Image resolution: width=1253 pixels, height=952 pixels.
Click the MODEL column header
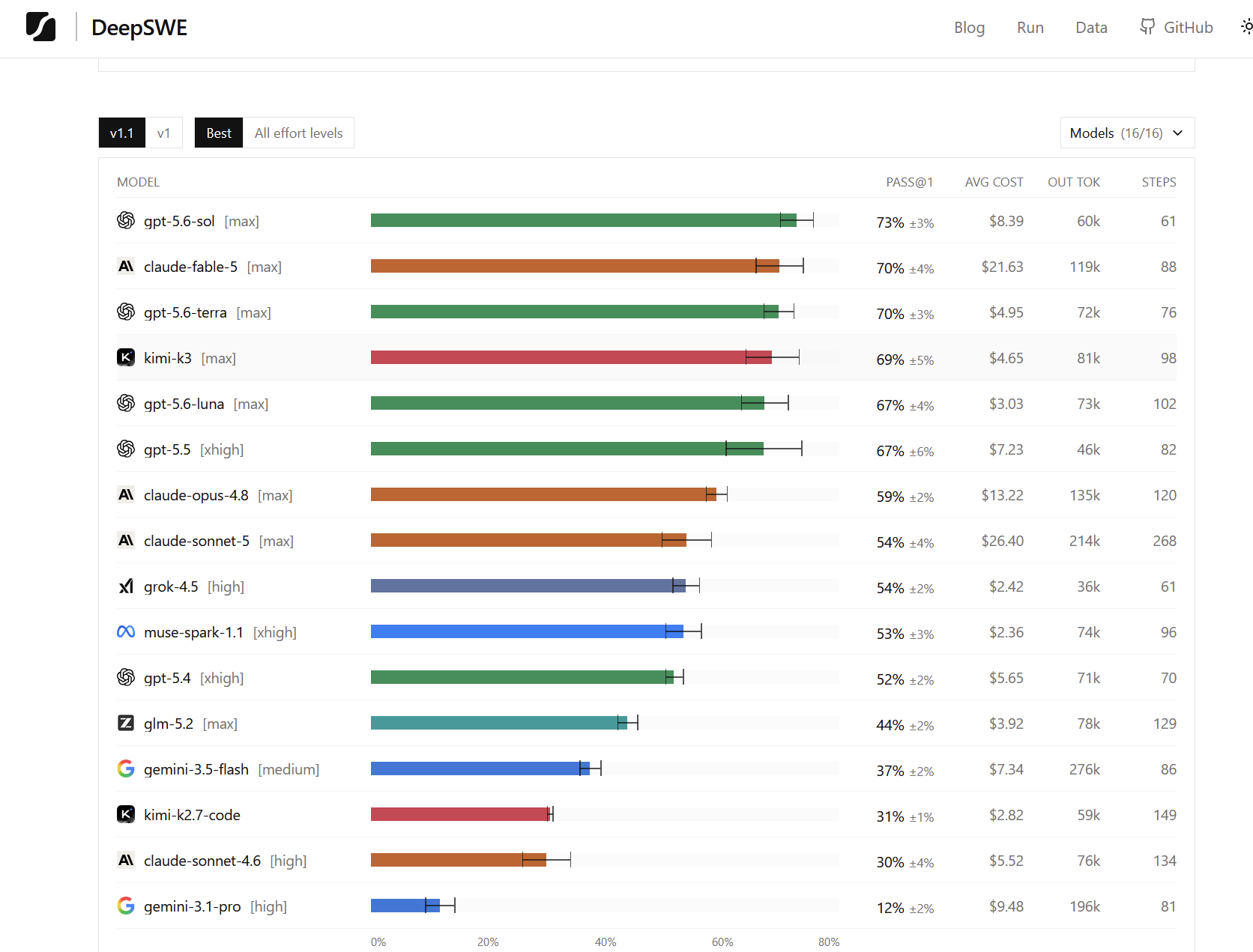coord(139,182)
